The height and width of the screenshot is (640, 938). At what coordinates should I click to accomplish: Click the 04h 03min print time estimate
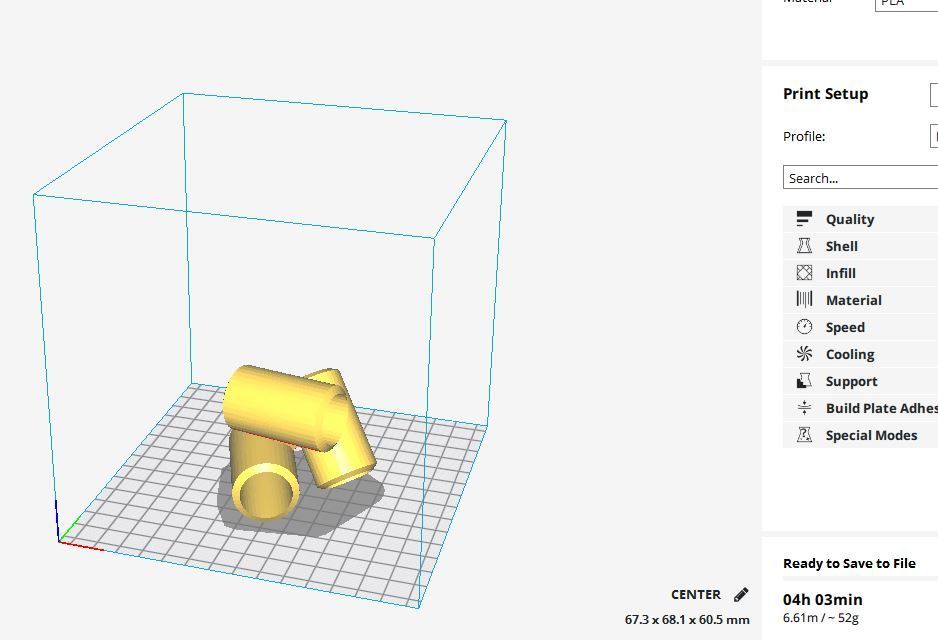click(x=822, y=599)
